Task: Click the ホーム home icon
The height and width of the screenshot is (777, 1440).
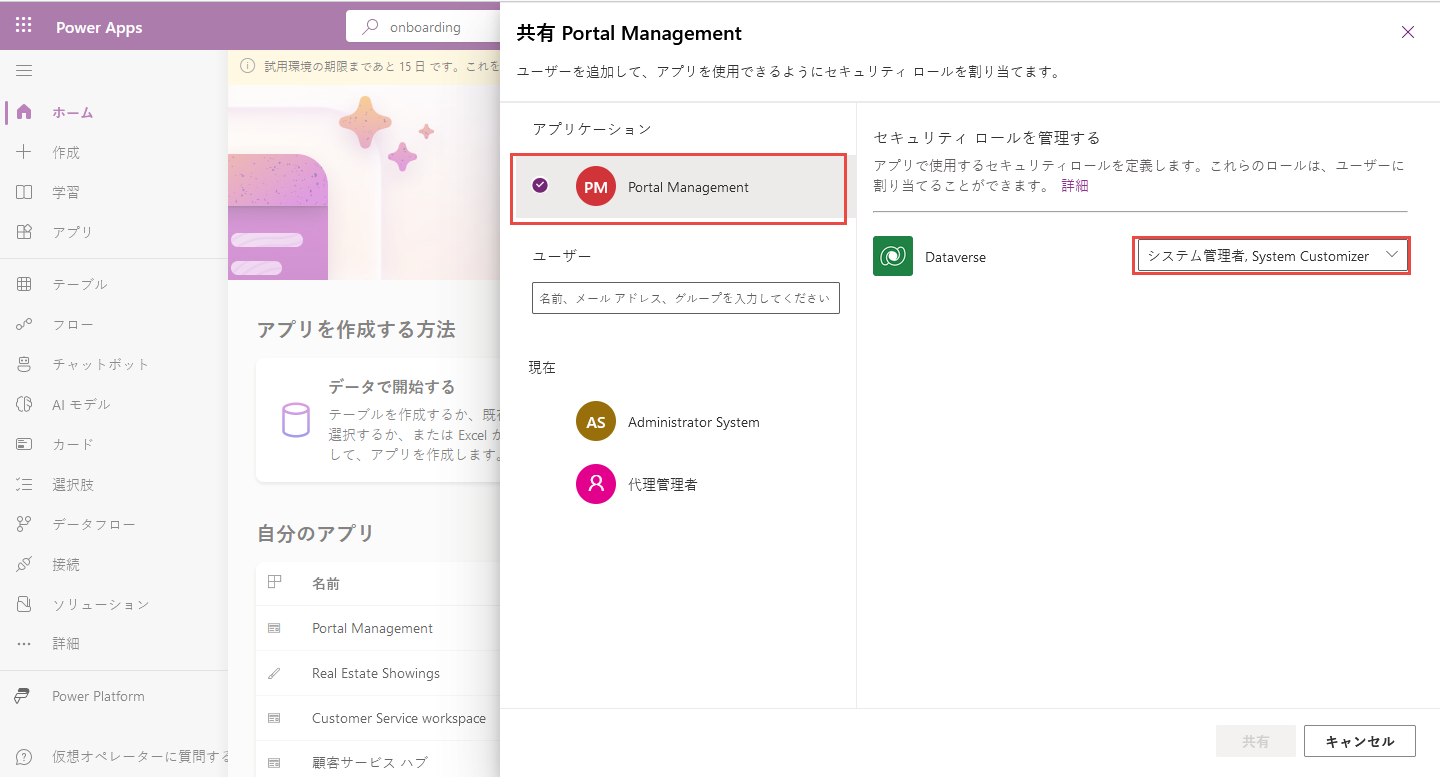Action: click(24, 112)
